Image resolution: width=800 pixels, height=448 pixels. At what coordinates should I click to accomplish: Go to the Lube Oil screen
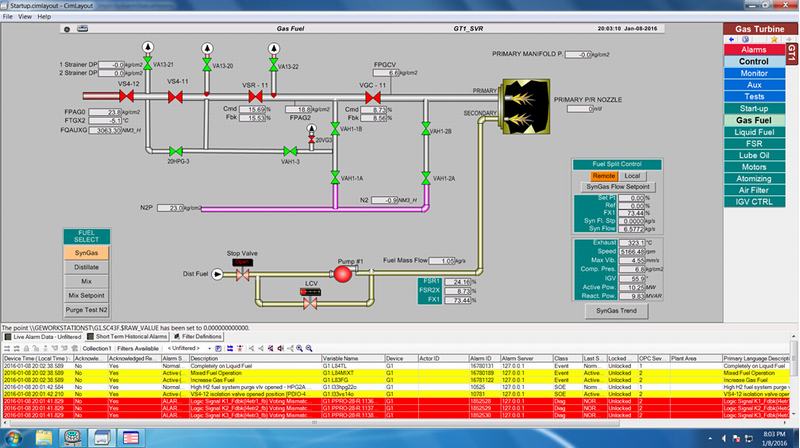754,155
